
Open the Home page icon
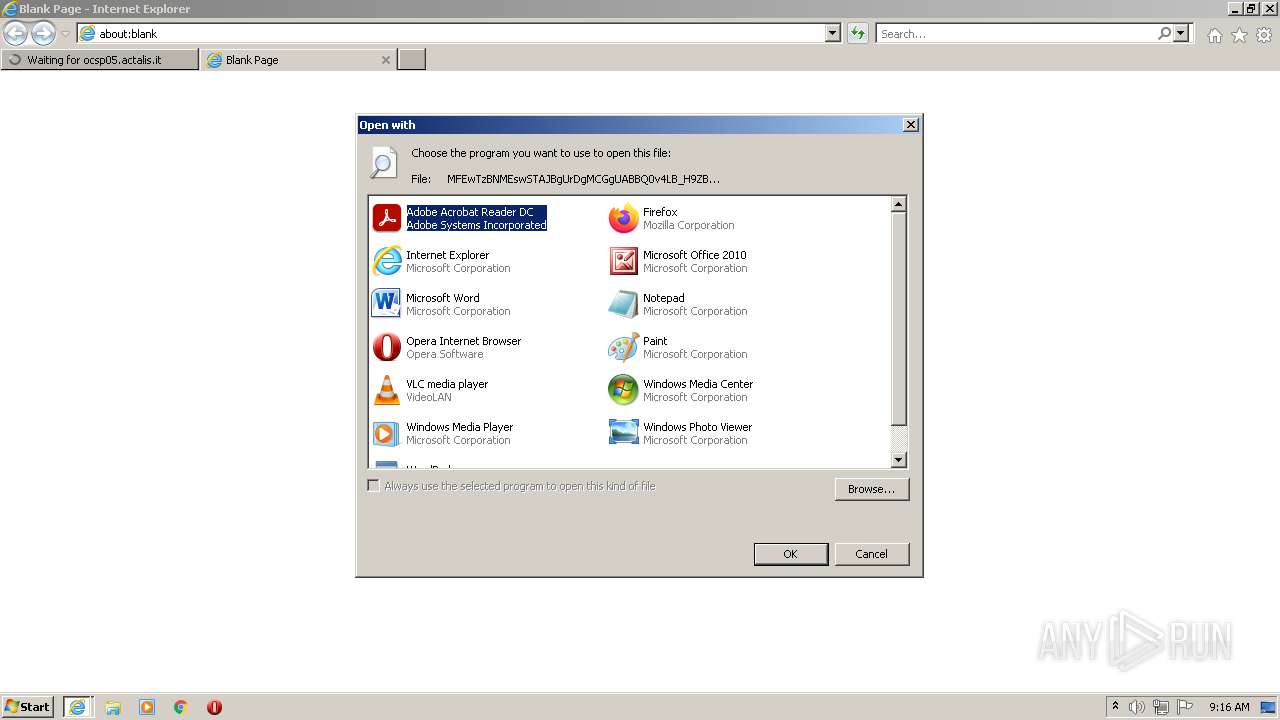[x=1214, y=35]
